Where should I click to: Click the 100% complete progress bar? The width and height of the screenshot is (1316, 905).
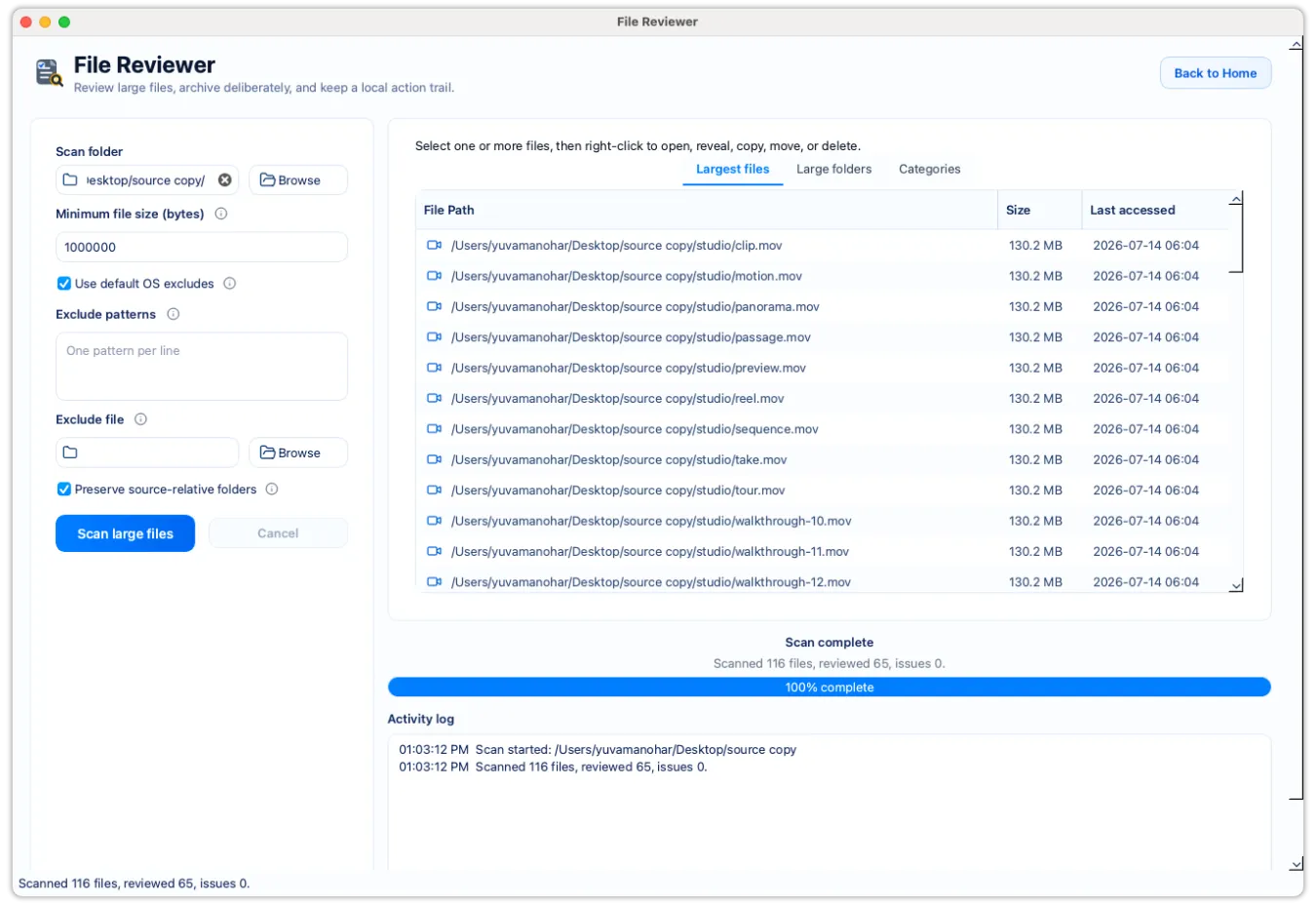coord(830,688)
